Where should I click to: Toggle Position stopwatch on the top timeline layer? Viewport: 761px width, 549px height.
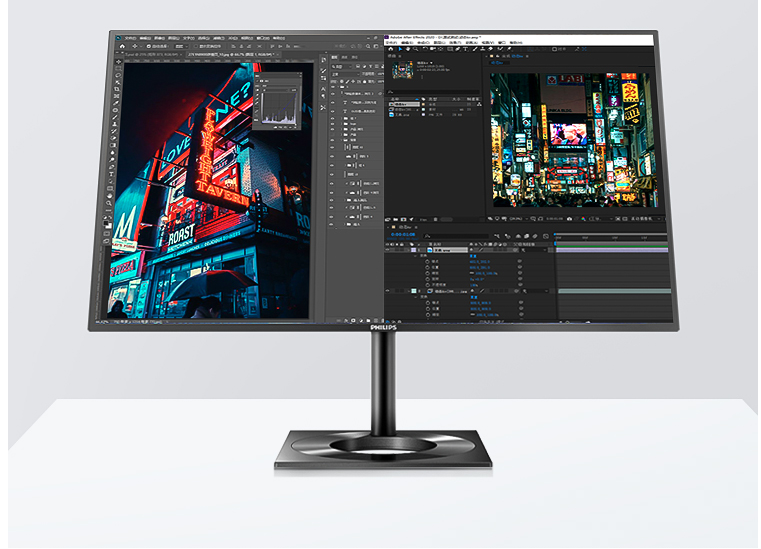point(428,267)
